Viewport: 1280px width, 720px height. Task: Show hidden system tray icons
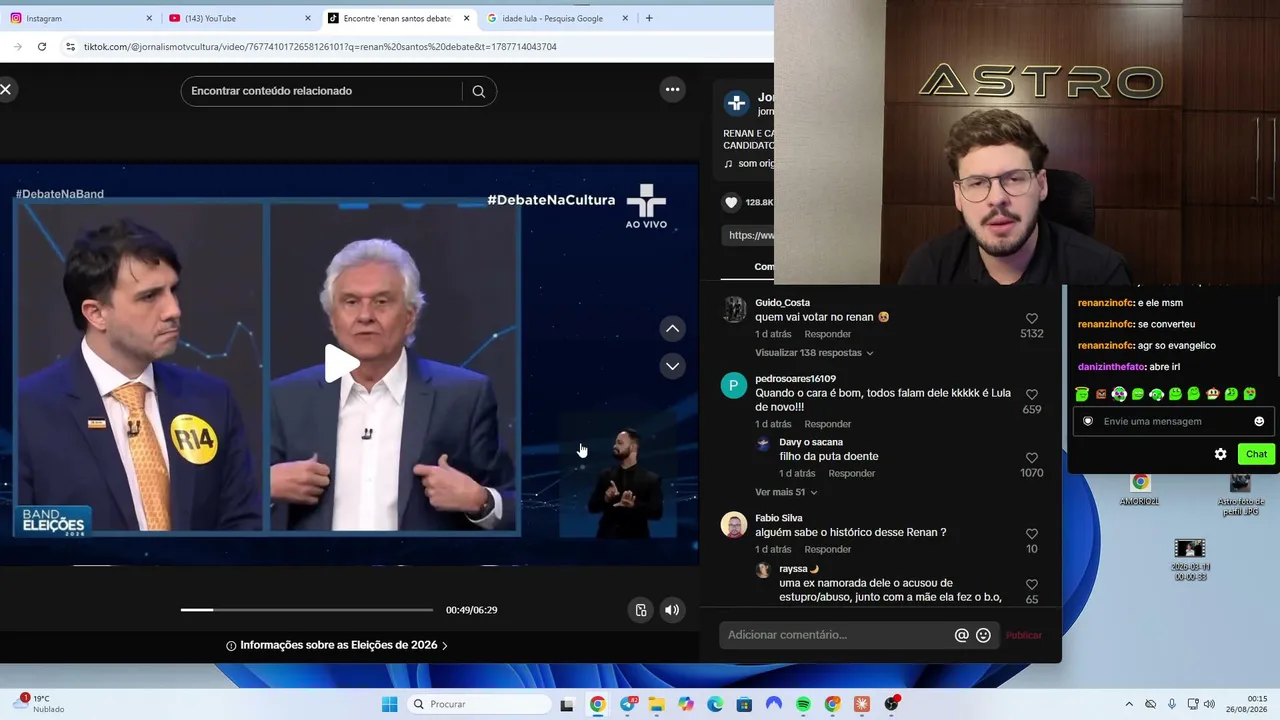coord(1129,704)
